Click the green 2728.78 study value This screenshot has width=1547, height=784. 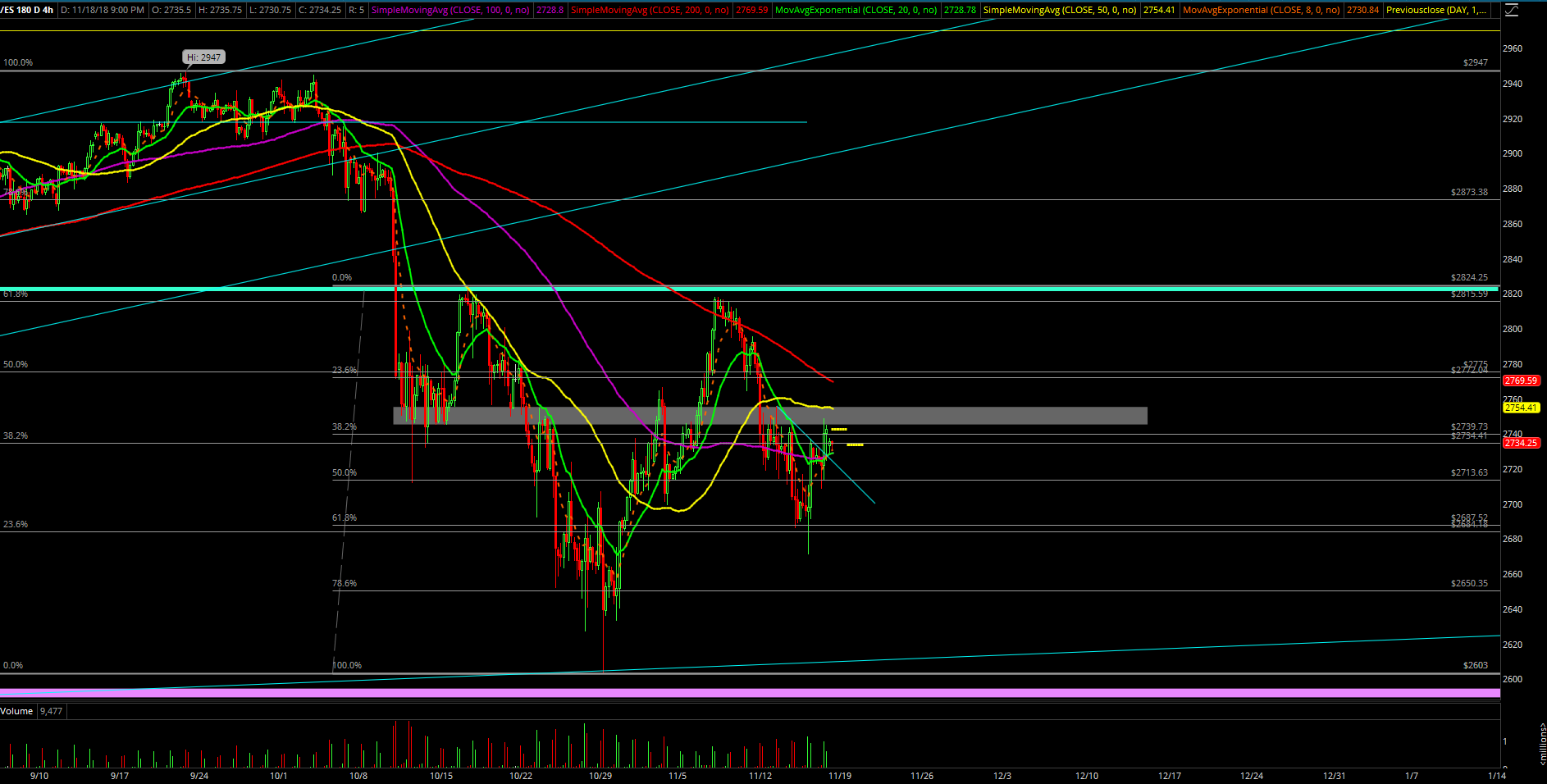(x=960, y=10)
